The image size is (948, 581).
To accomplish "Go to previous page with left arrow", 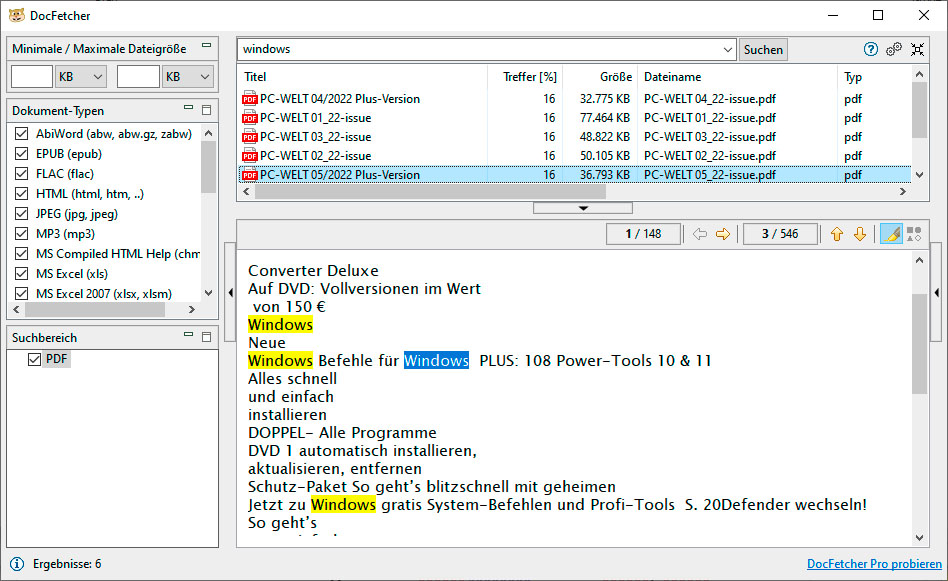I will pos(700,234).
